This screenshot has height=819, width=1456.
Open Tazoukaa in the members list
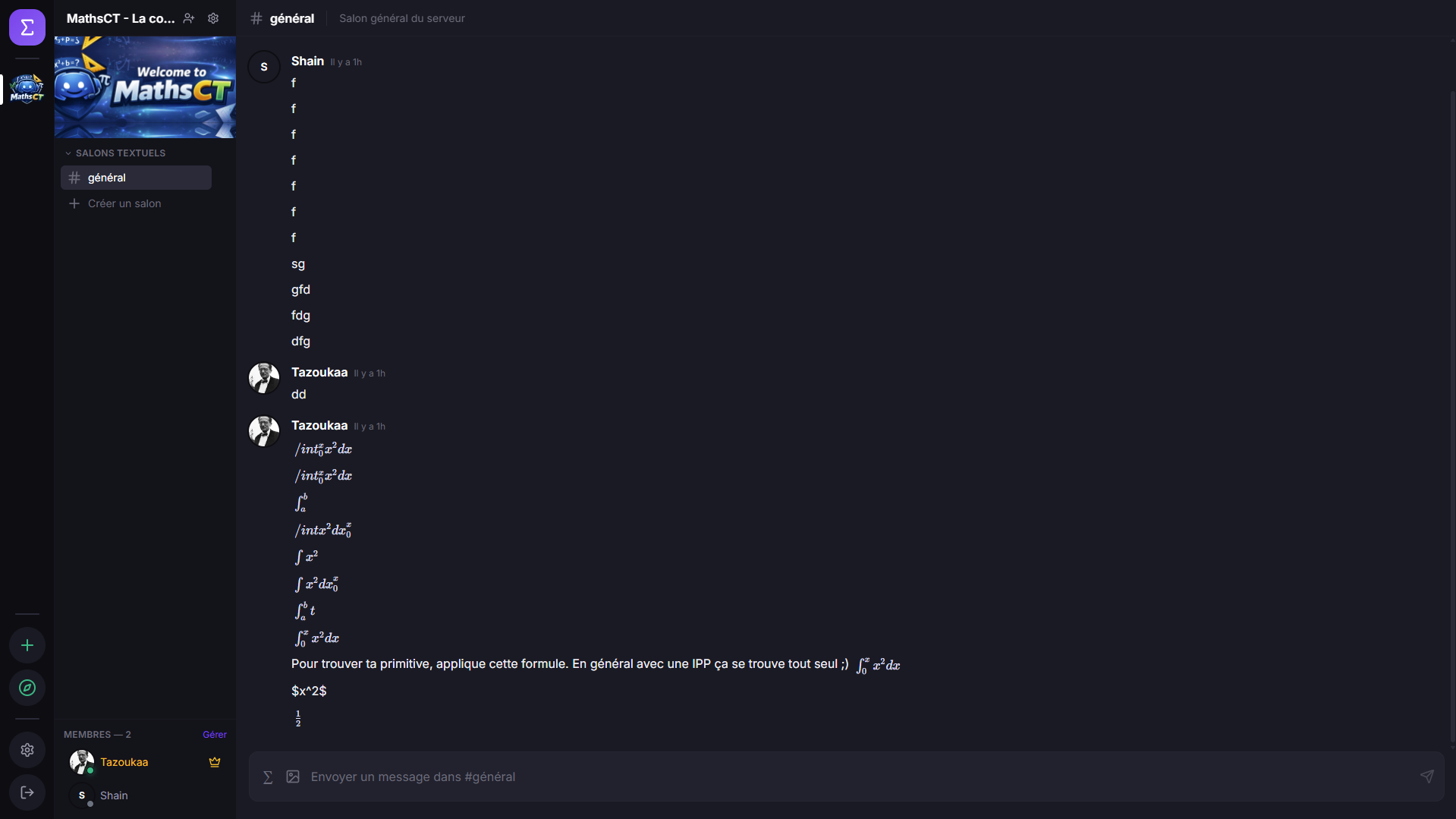pyautogui.click(x=124, y=762)
